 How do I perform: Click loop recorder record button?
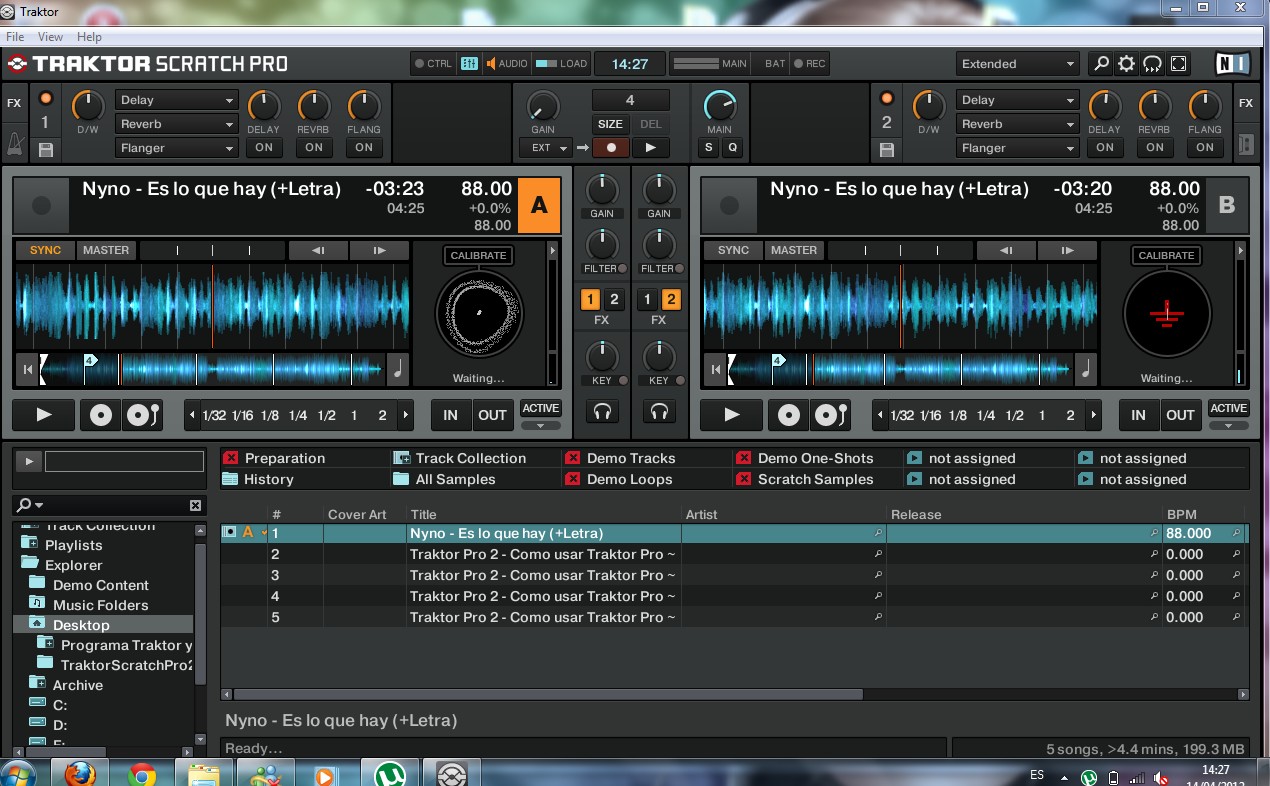click(x=611, y=147)
